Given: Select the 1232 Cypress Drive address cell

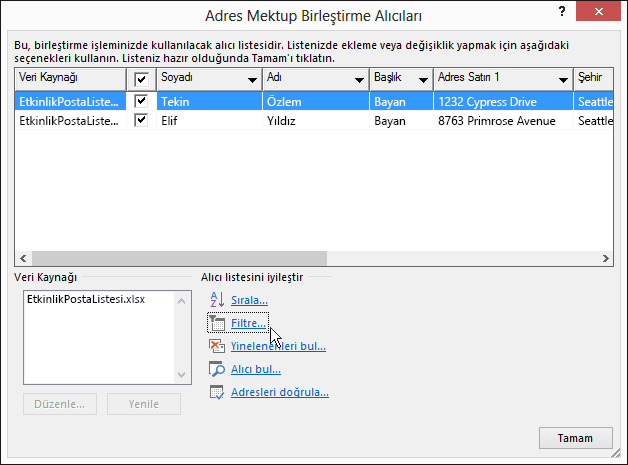Looking at the screenshot, I should (x=503, y=102).
